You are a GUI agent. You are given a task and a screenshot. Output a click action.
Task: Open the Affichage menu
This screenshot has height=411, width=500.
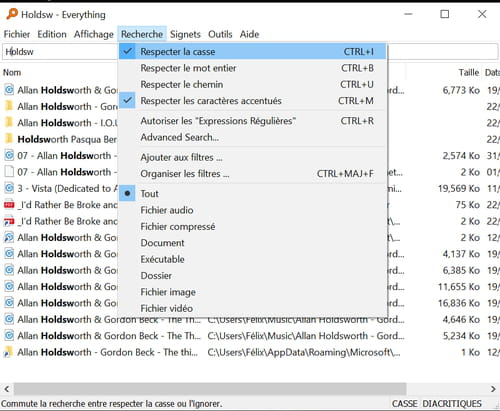click(94, 34)
